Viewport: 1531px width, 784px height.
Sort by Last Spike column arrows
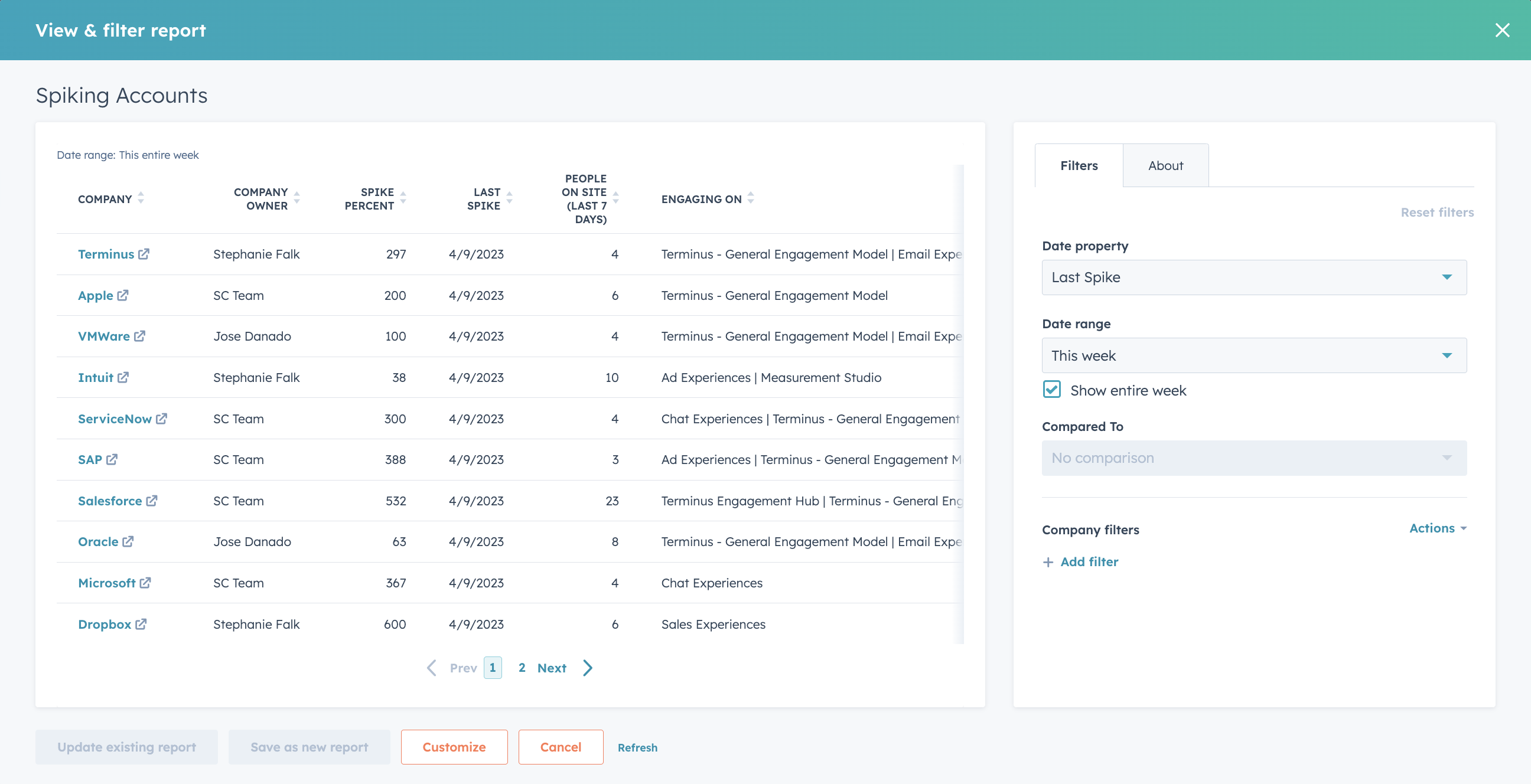(509, 198)
